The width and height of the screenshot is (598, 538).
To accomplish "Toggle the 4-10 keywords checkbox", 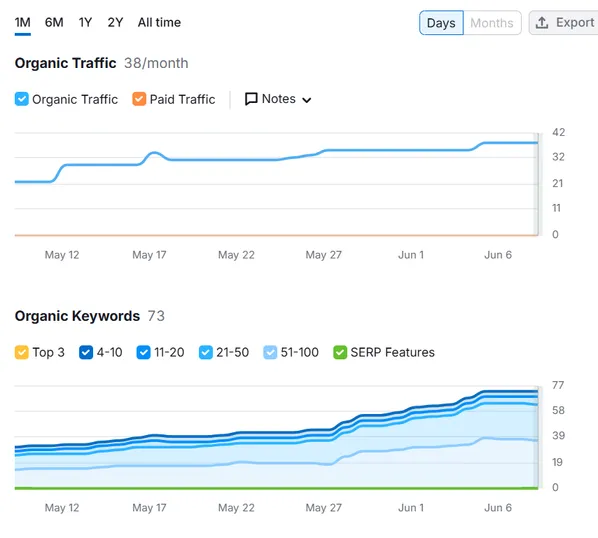I will pos(86,352).
